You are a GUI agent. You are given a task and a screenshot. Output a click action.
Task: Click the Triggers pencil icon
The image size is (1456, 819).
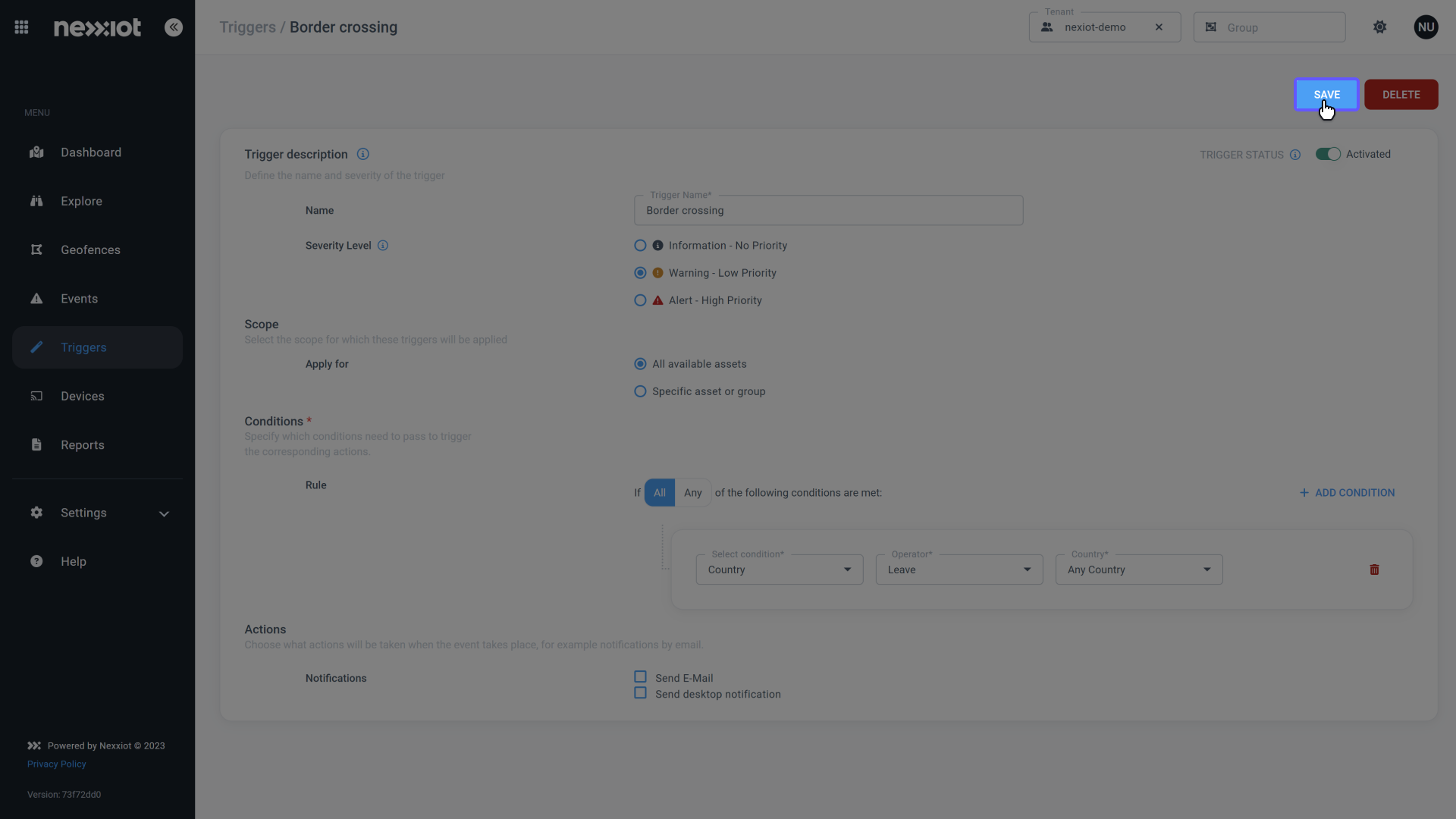(36, 347)
